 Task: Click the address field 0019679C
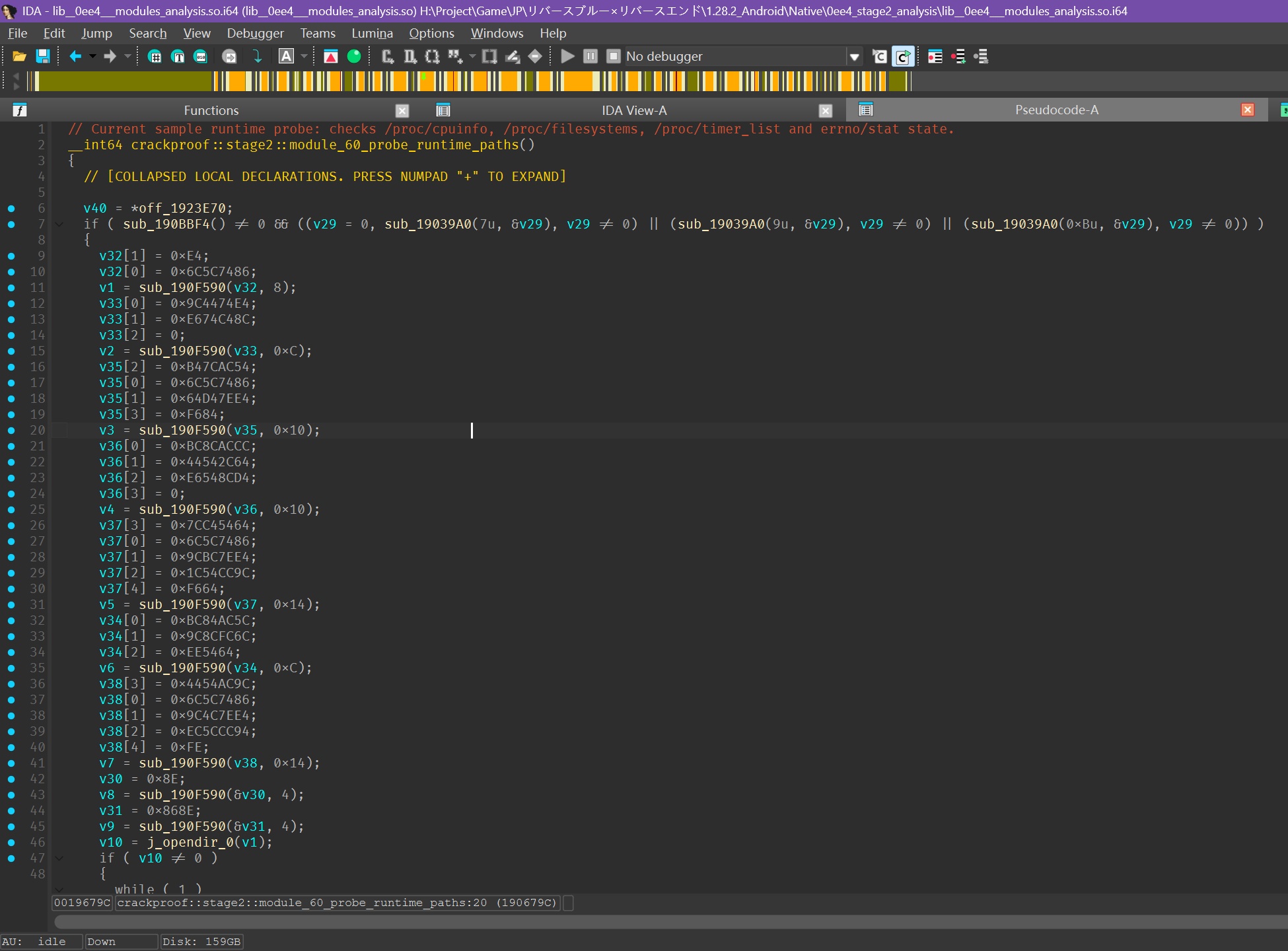point(82,903)
